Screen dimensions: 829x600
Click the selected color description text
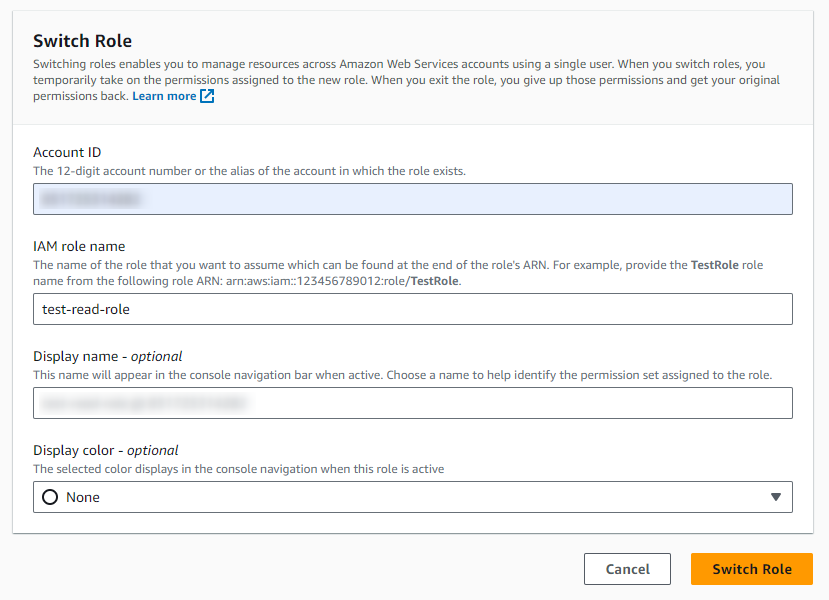pyautogui.click(x=238, y=469)
